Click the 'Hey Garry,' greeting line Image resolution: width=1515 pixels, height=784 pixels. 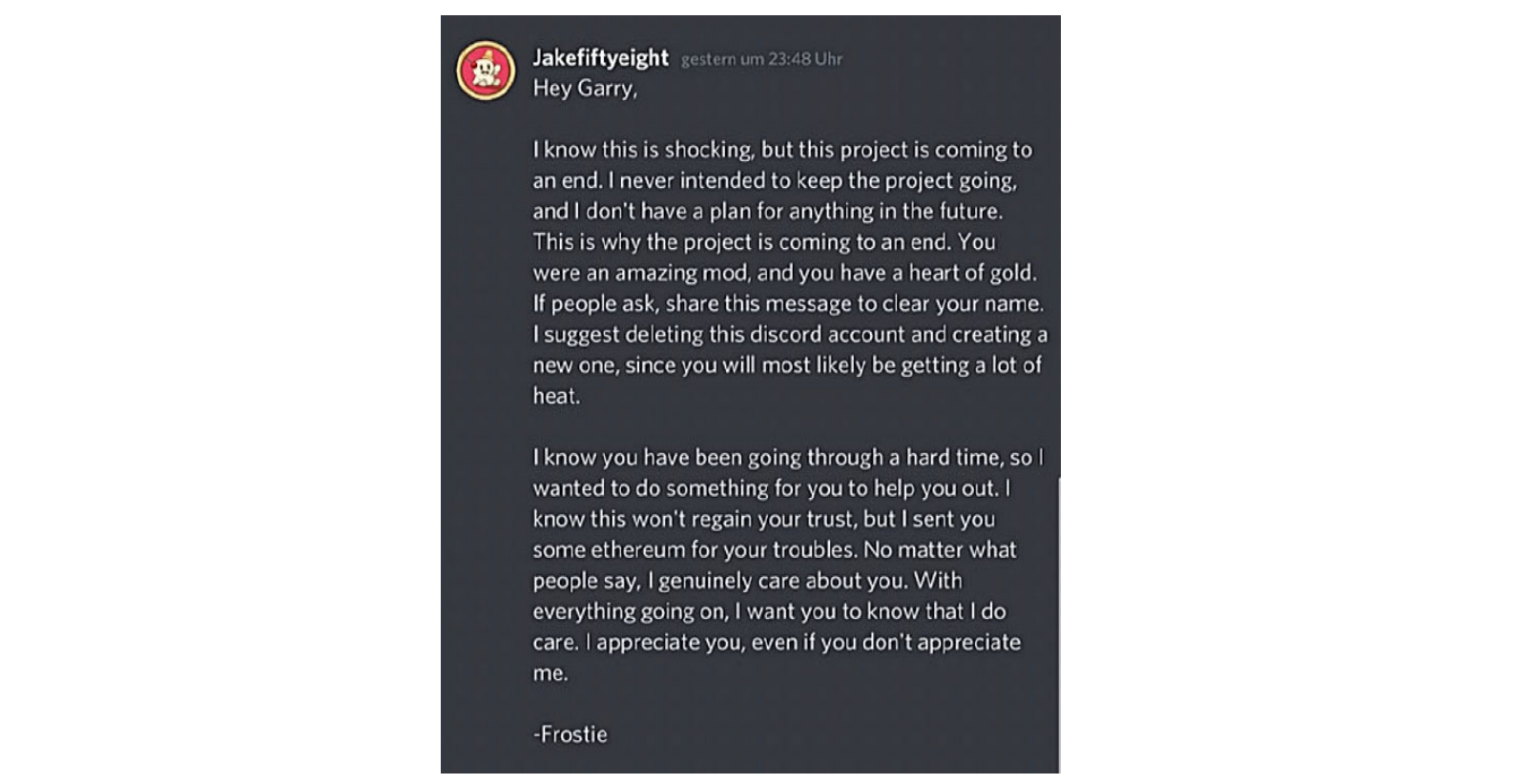584,89
